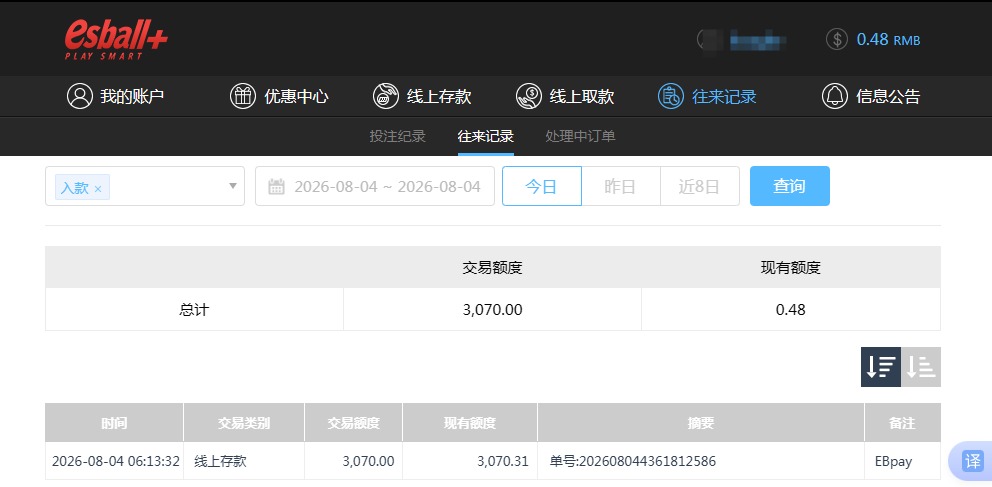992x487 pixels.
Task: Switch to 处理中订单 tab
Action: point(580,136)
